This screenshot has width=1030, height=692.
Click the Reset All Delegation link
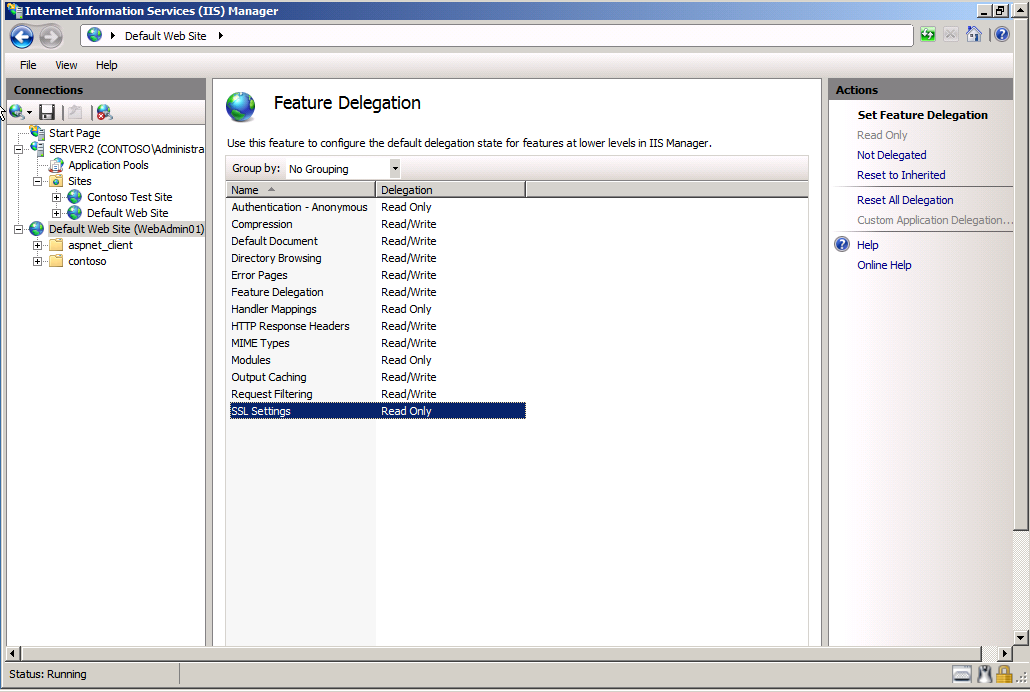905,200
